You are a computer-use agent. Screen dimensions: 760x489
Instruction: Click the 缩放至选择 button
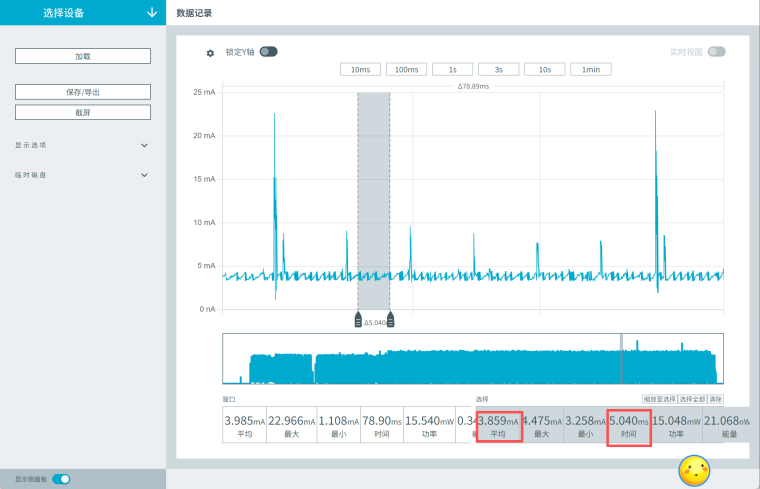659,399
